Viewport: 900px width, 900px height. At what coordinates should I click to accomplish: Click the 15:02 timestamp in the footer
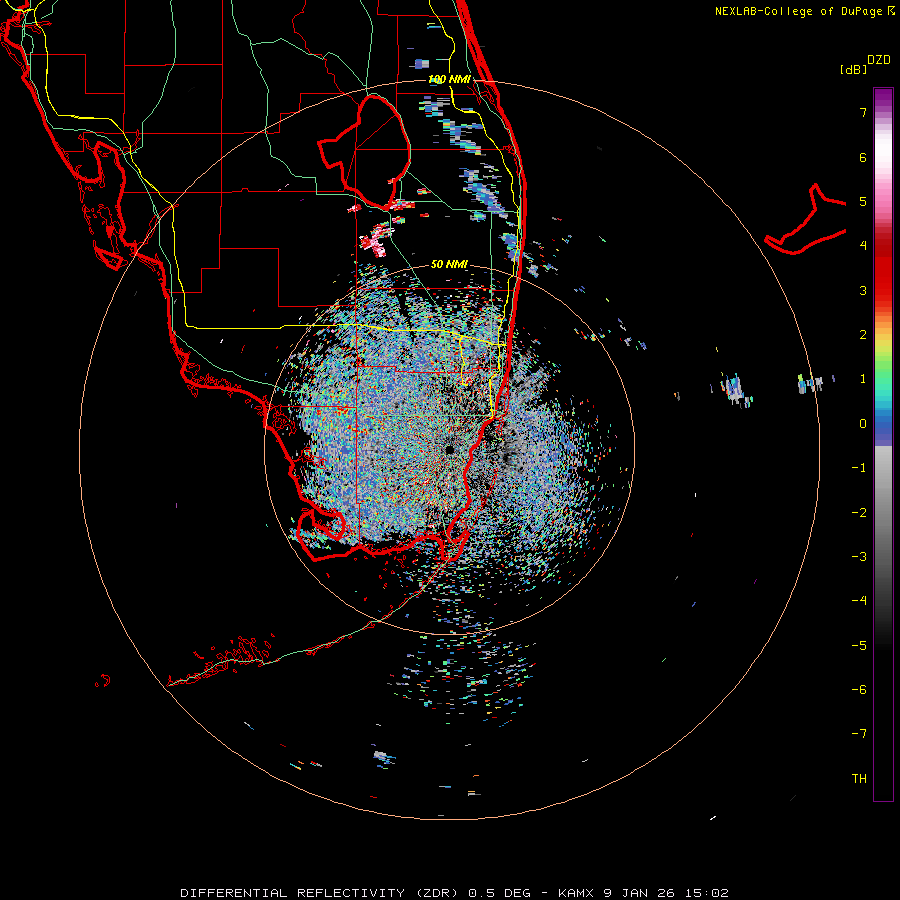point(707,893)
